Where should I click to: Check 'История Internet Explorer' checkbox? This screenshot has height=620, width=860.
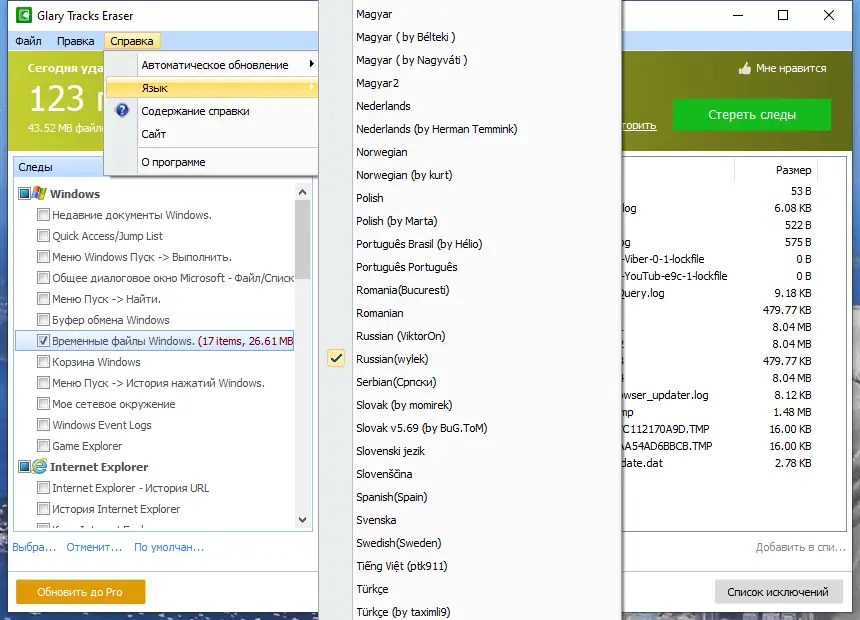[x=43, y=509]
